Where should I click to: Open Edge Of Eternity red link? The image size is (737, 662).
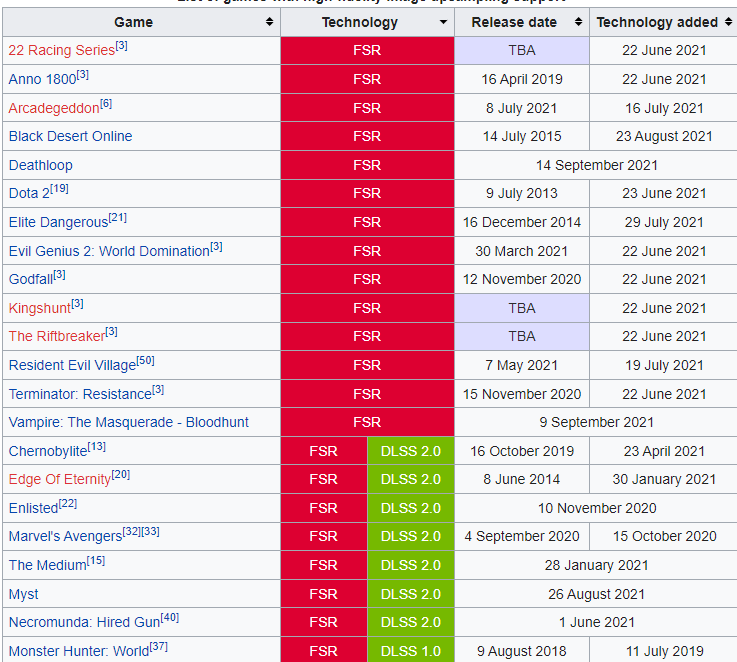coord(60,479)
